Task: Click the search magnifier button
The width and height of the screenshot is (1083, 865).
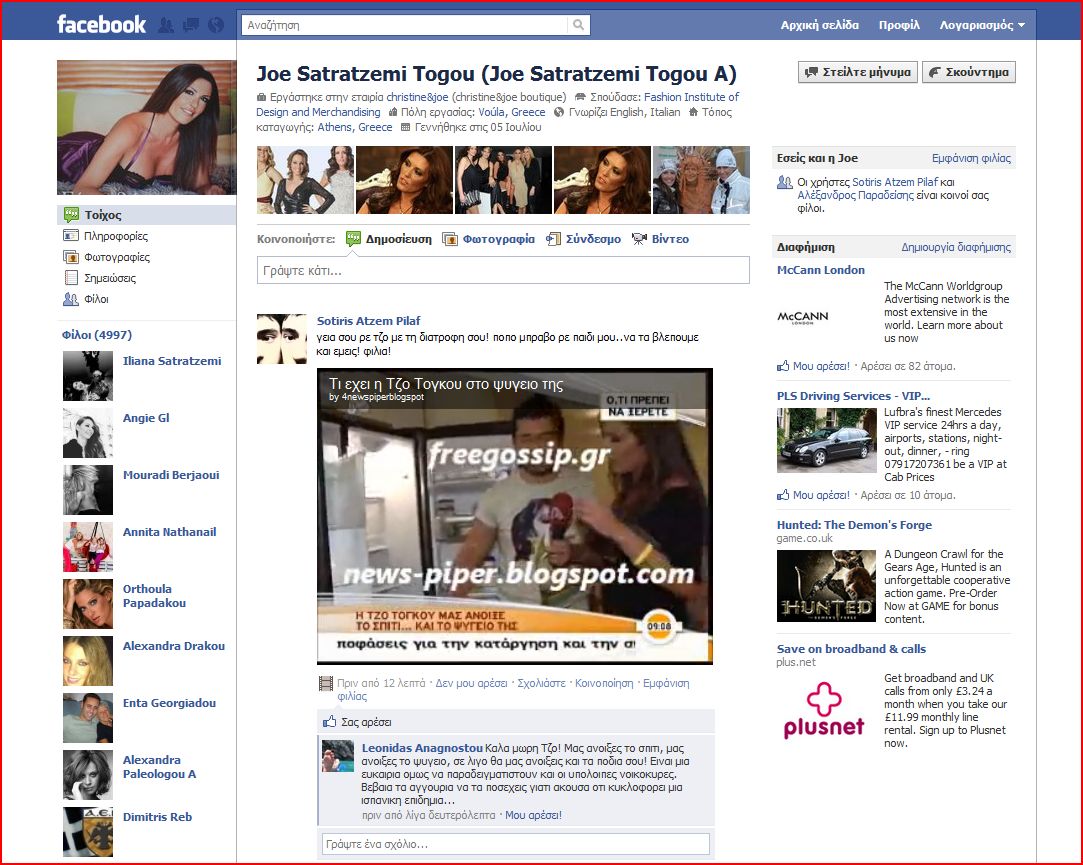Action: pyautogui.click(x=578, y=25)
